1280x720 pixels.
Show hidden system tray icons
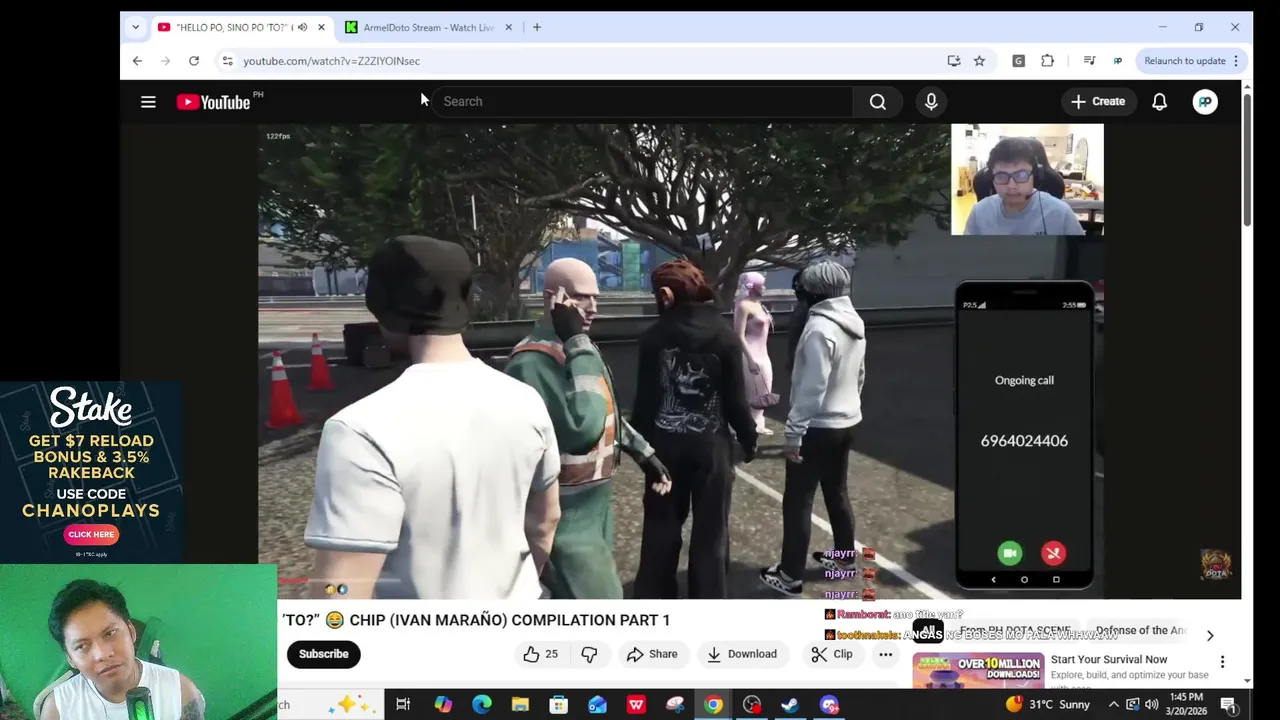[x=1113, y=705]
